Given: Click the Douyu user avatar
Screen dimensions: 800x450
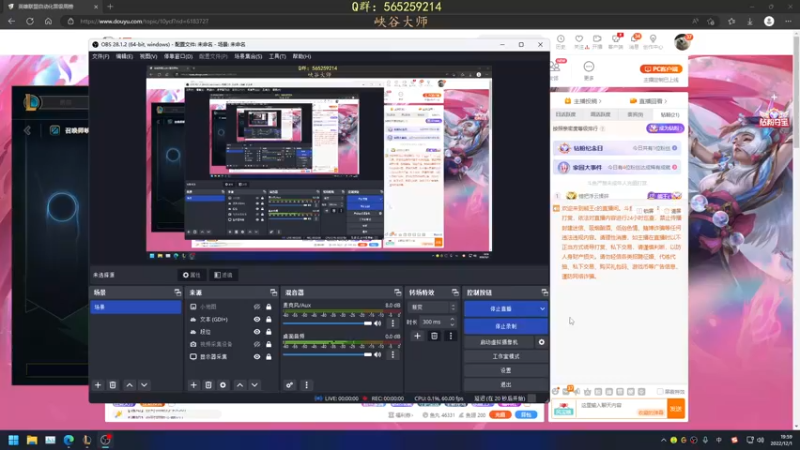Looking at the screenshot, I should 682,42.
